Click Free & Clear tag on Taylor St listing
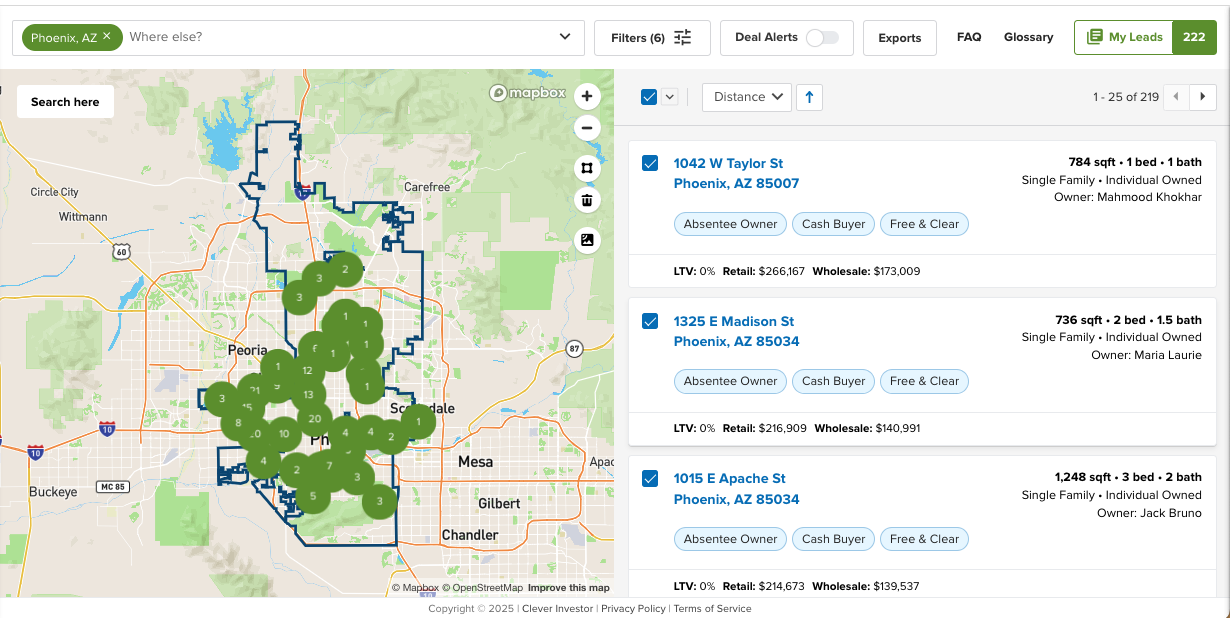 pos(925,224)
